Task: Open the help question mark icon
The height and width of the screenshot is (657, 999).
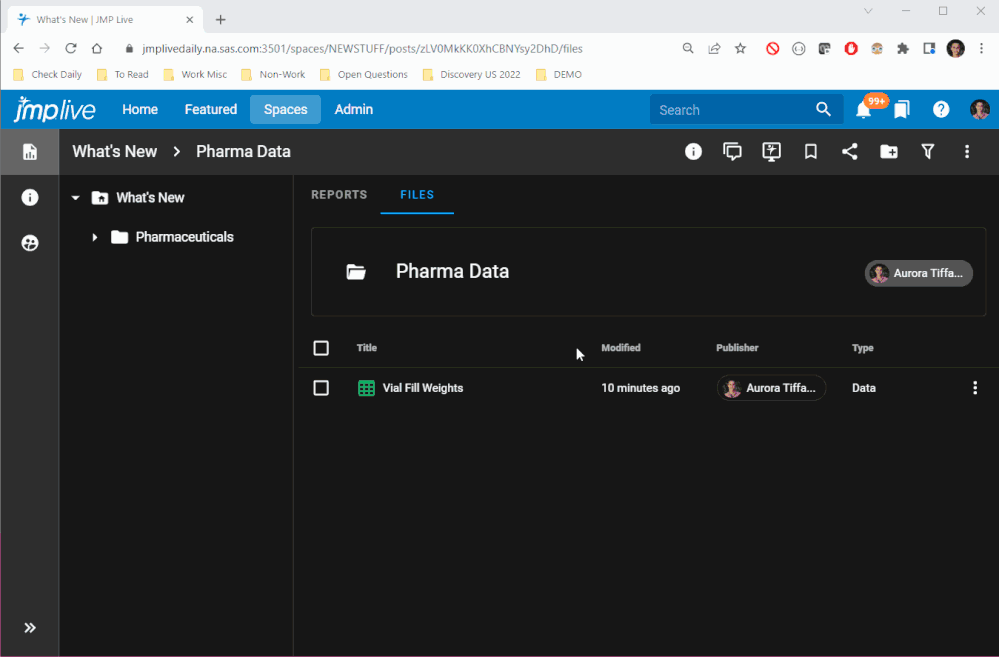Action: click(941, 110)
